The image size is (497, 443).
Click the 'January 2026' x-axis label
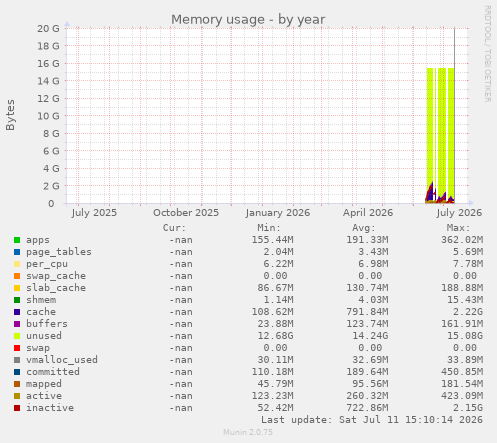[x=278, y=213]
